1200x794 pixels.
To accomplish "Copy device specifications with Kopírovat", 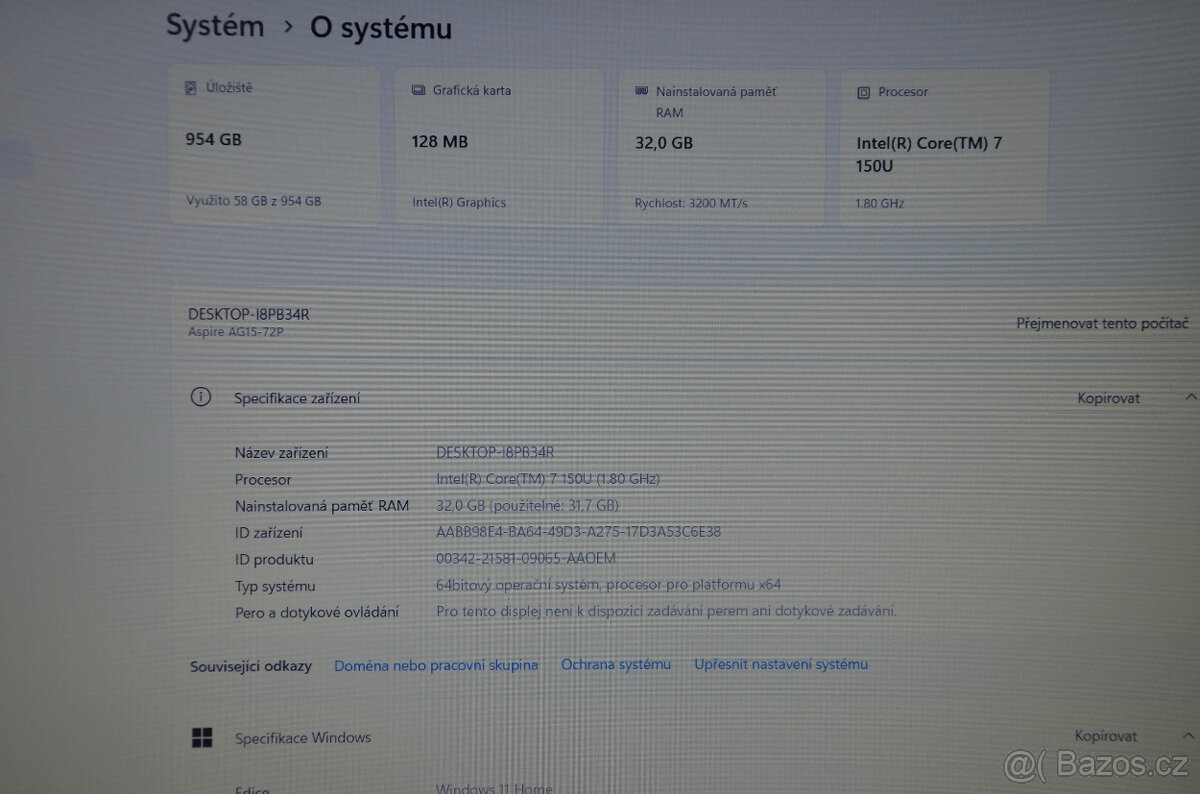I will tap(1108, 398).
